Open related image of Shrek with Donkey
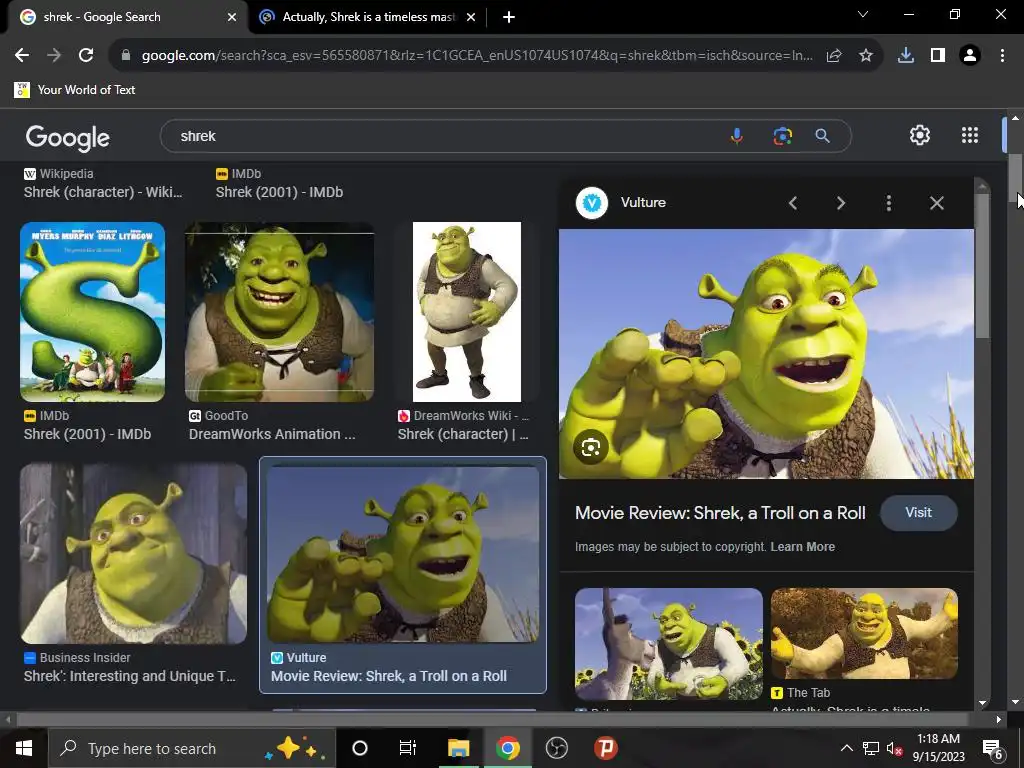 click(668, 643)
